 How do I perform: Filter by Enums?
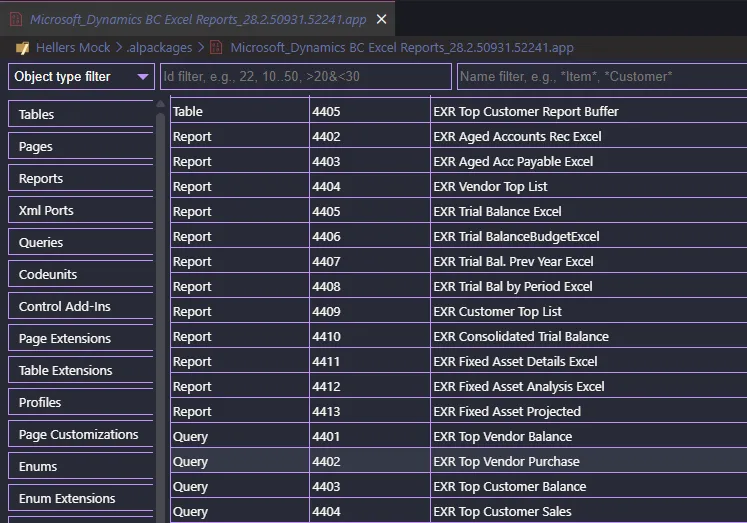pyautogui.click(x=81, y=466)
